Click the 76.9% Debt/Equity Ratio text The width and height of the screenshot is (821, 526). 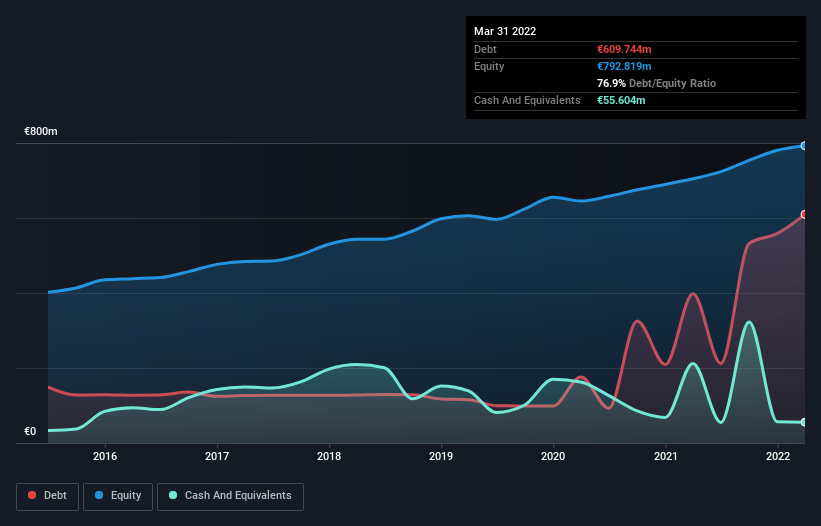656,83
